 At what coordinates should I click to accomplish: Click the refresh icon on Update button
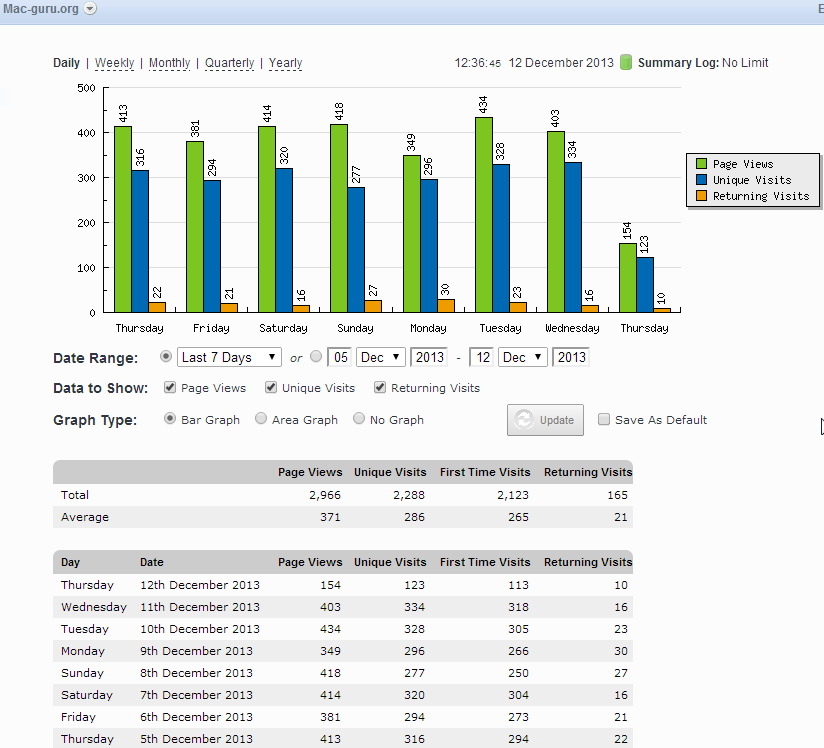523,419
